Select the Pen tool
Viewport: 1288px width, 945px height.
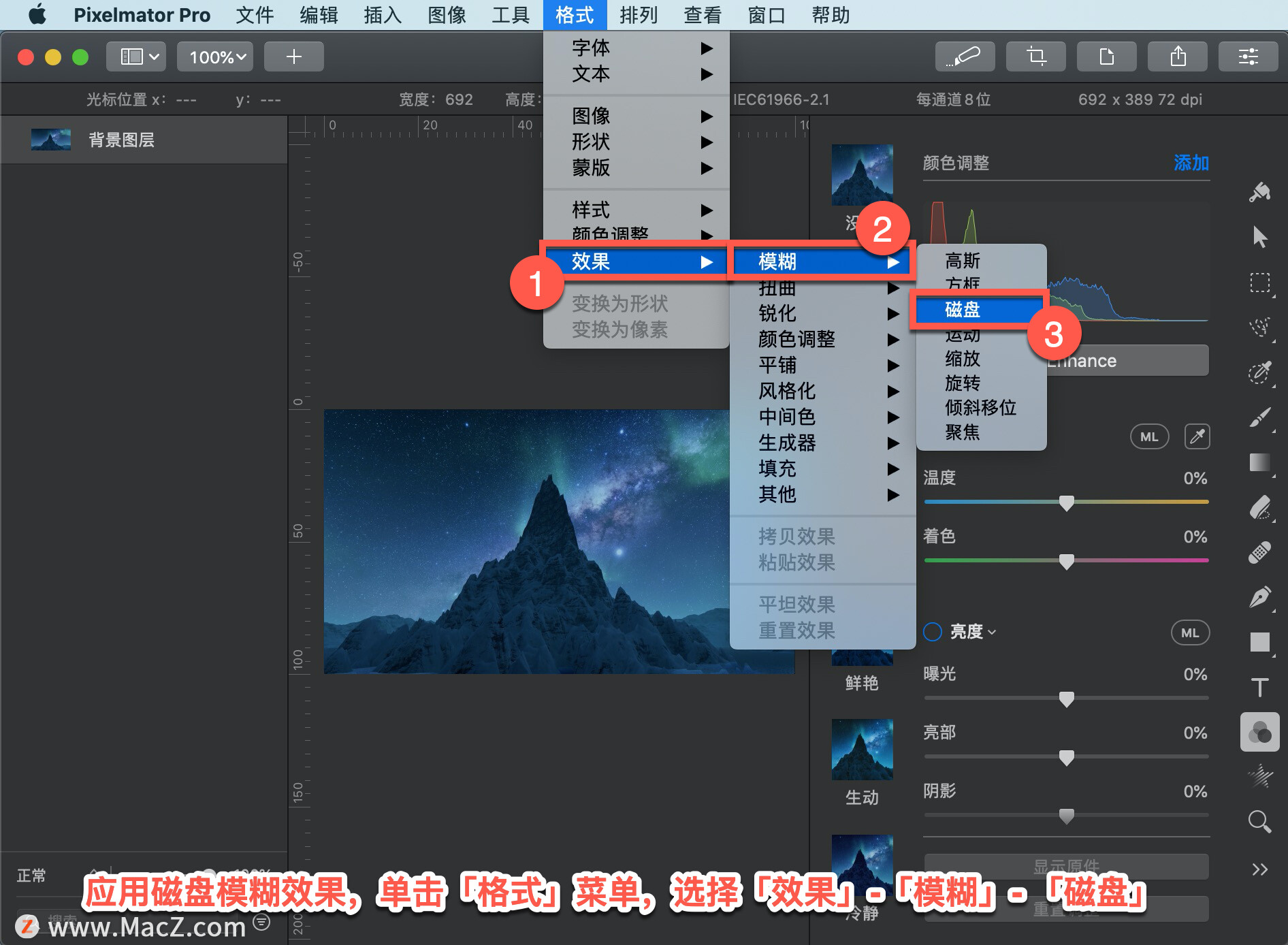click(1260, 597)
